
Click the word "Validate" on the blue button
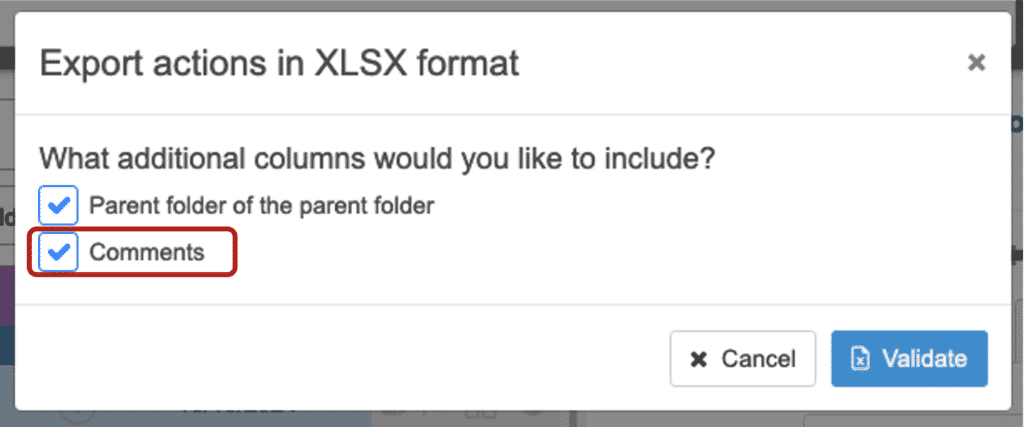924,359
